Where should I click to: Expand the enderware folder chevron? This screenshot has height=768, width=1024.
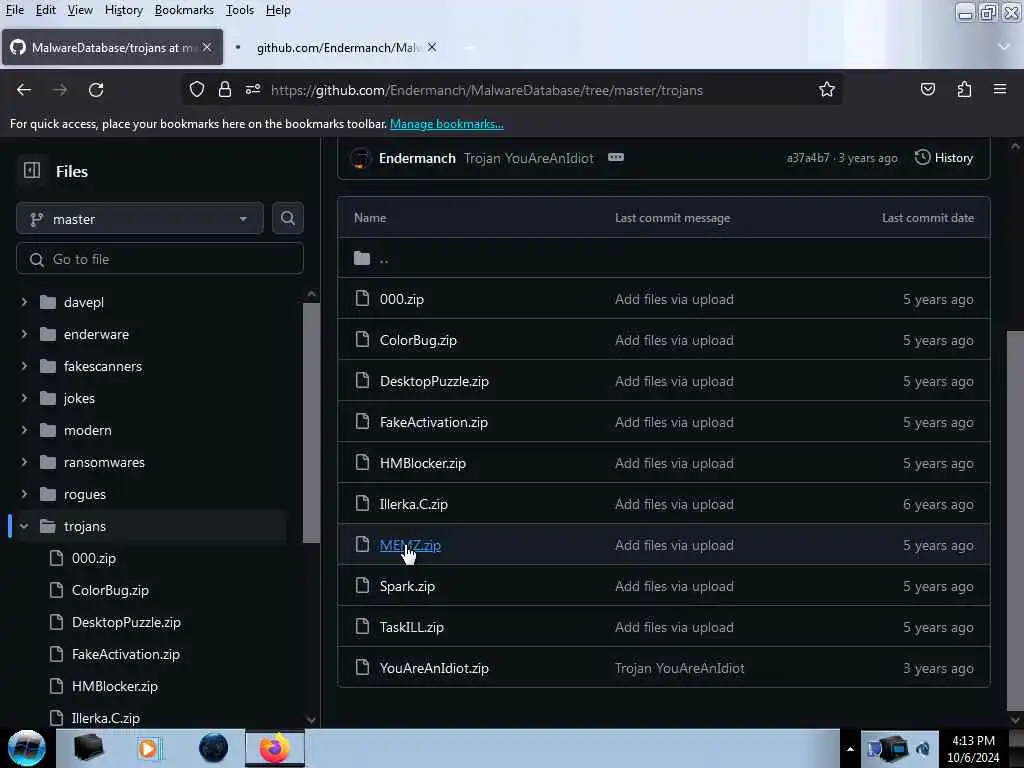24,334
